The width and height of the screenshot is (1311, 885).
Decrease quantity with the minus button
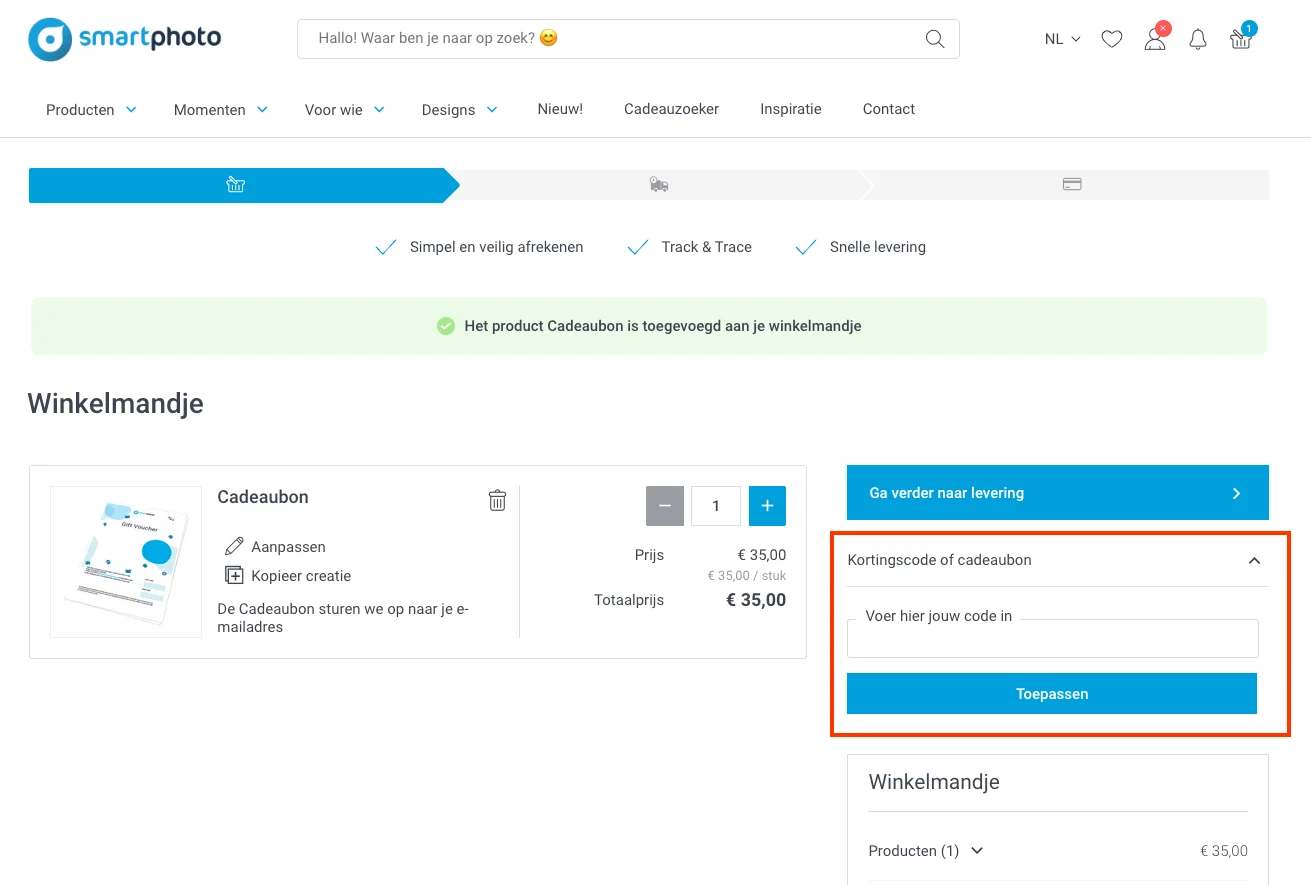pos(664,506)
